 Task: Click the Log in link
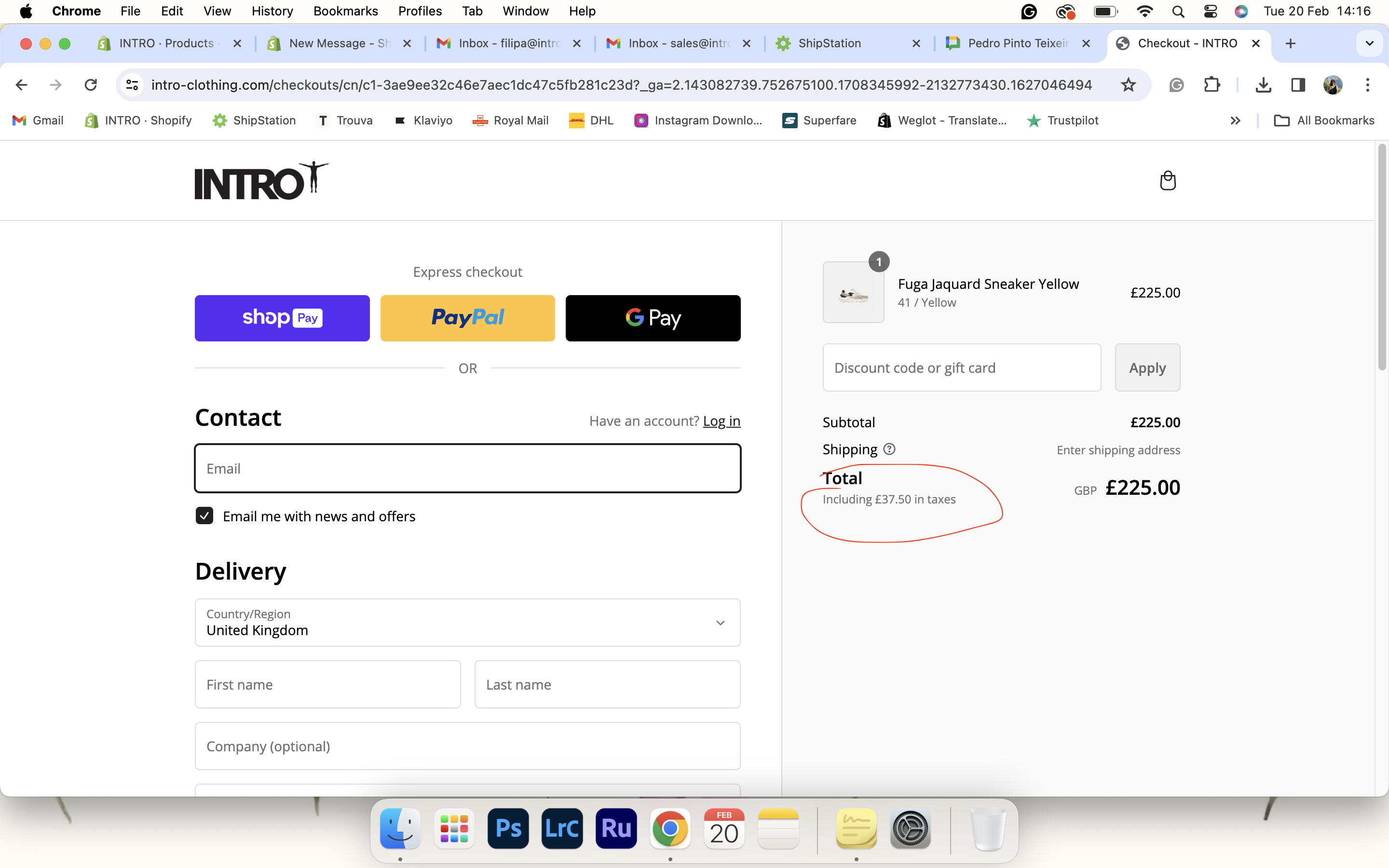pyautogui.click(x=722, y=421)
